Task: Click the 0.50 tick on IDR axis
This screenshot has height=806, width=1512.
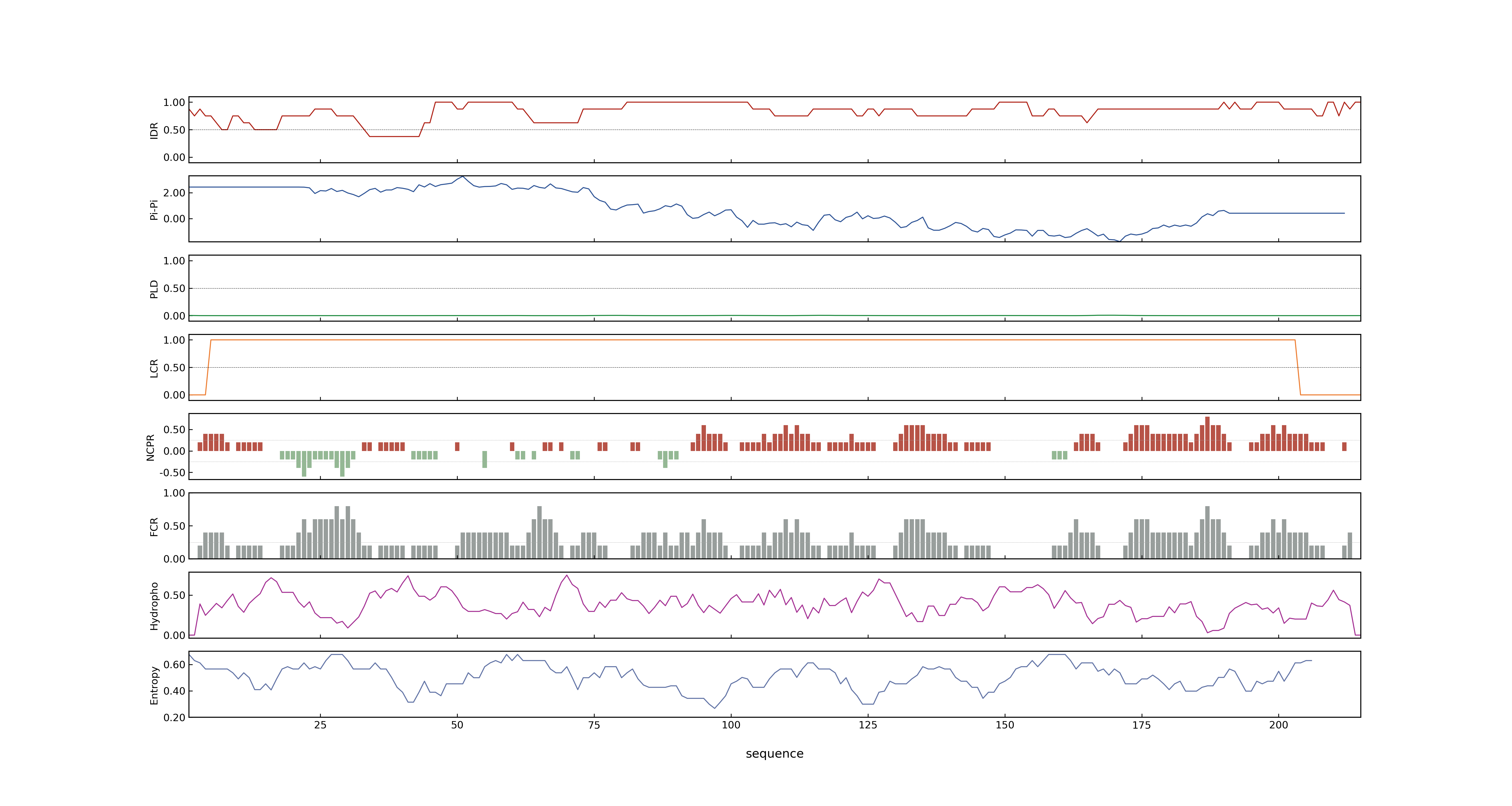Action: coord(174,130)
